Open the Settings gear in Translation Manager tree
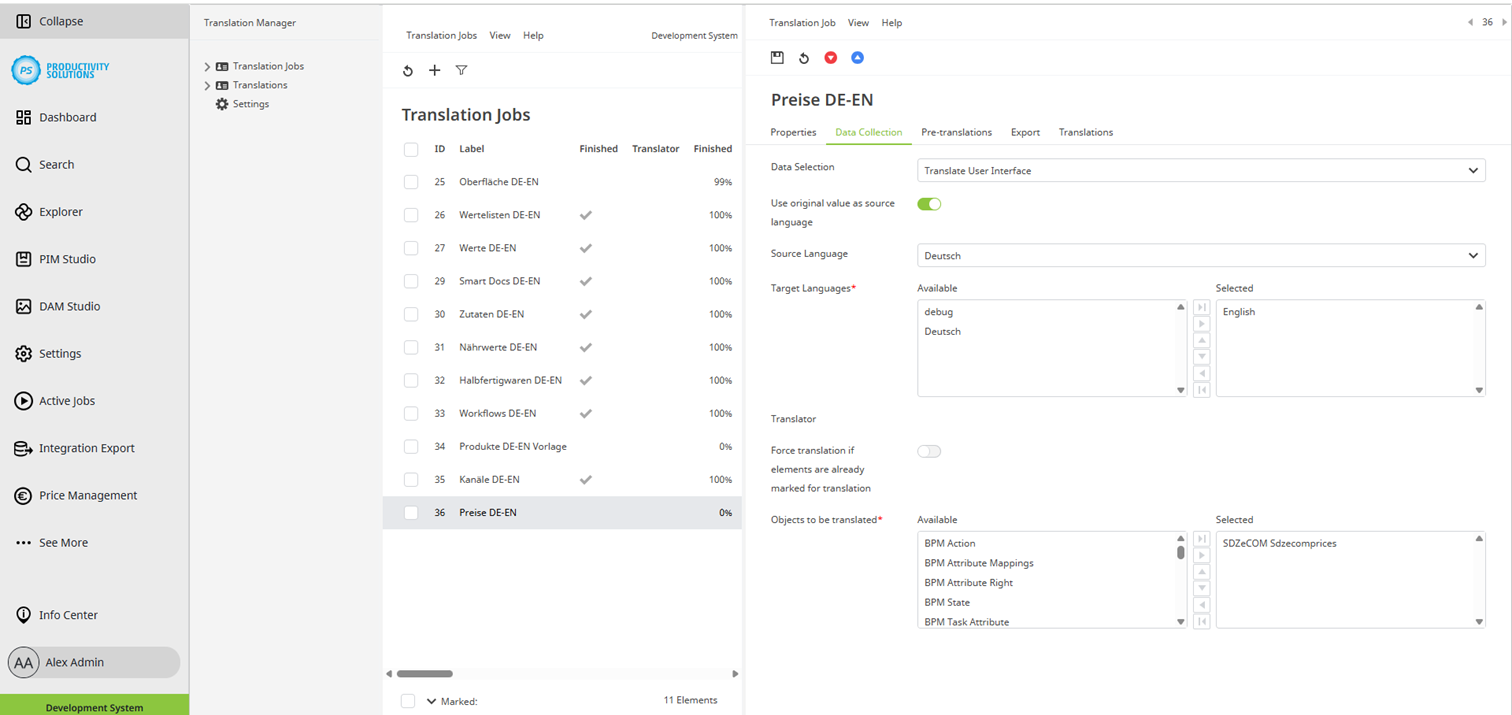Viewport: 1512px width, 715px height. [221, 103]
